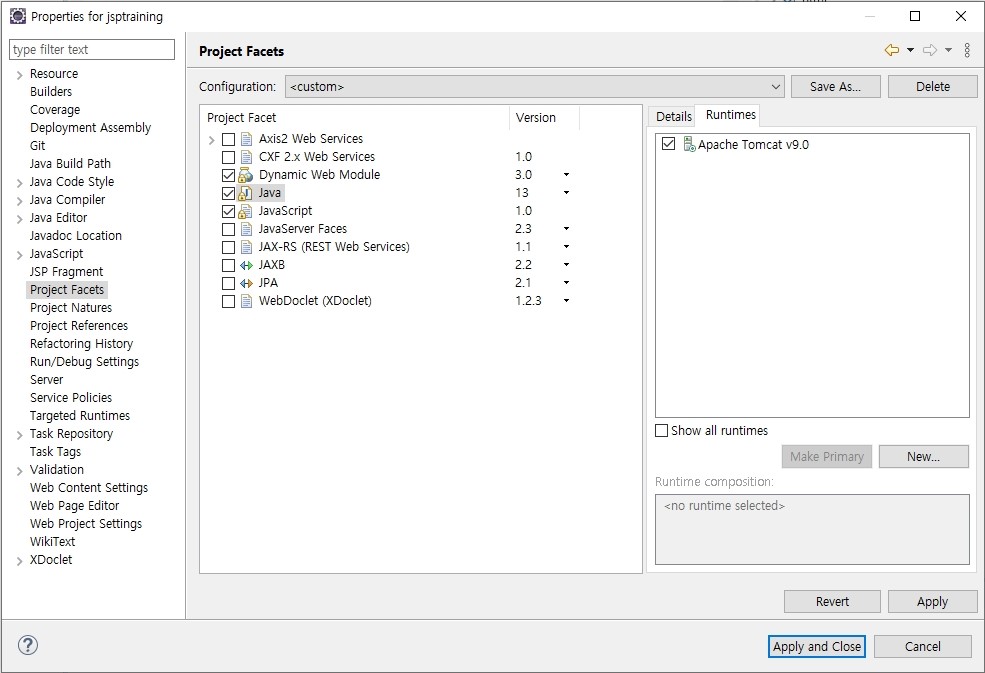Open Deployment Assembly page
Screen dimensions: 985x673
pos(90,128)
